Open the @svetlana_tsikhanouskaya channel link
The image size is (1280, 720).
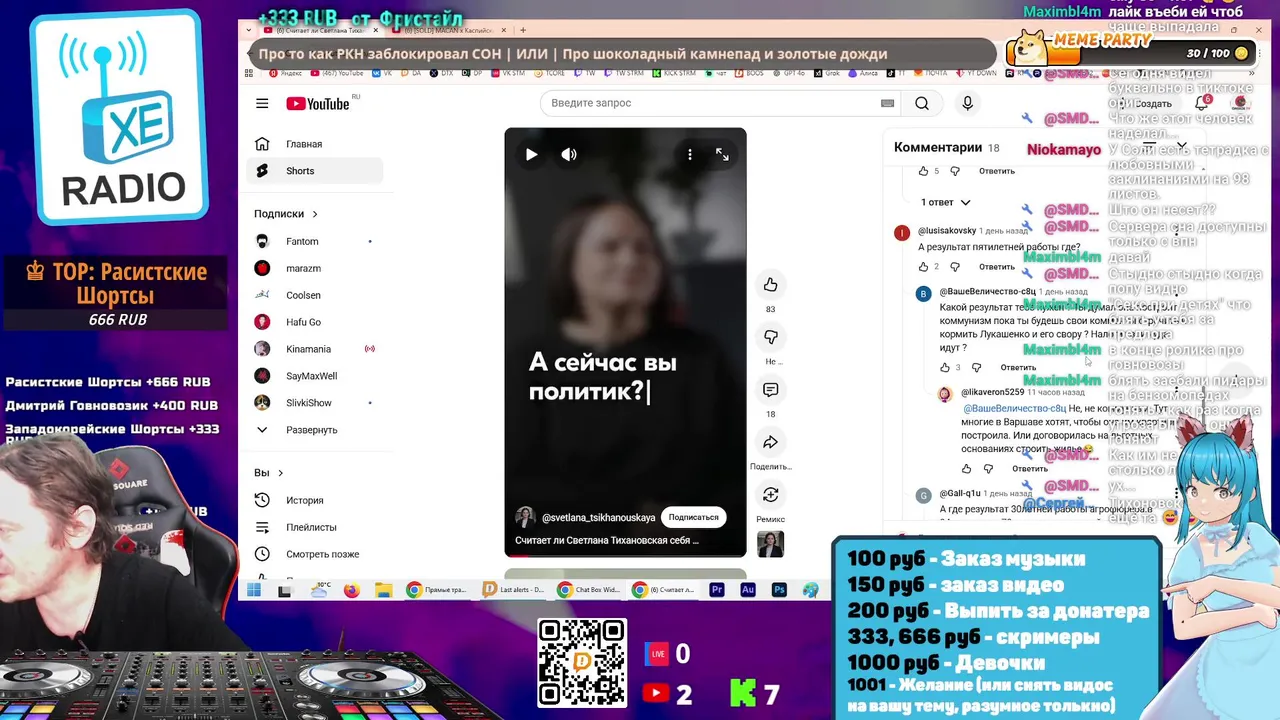598,518
